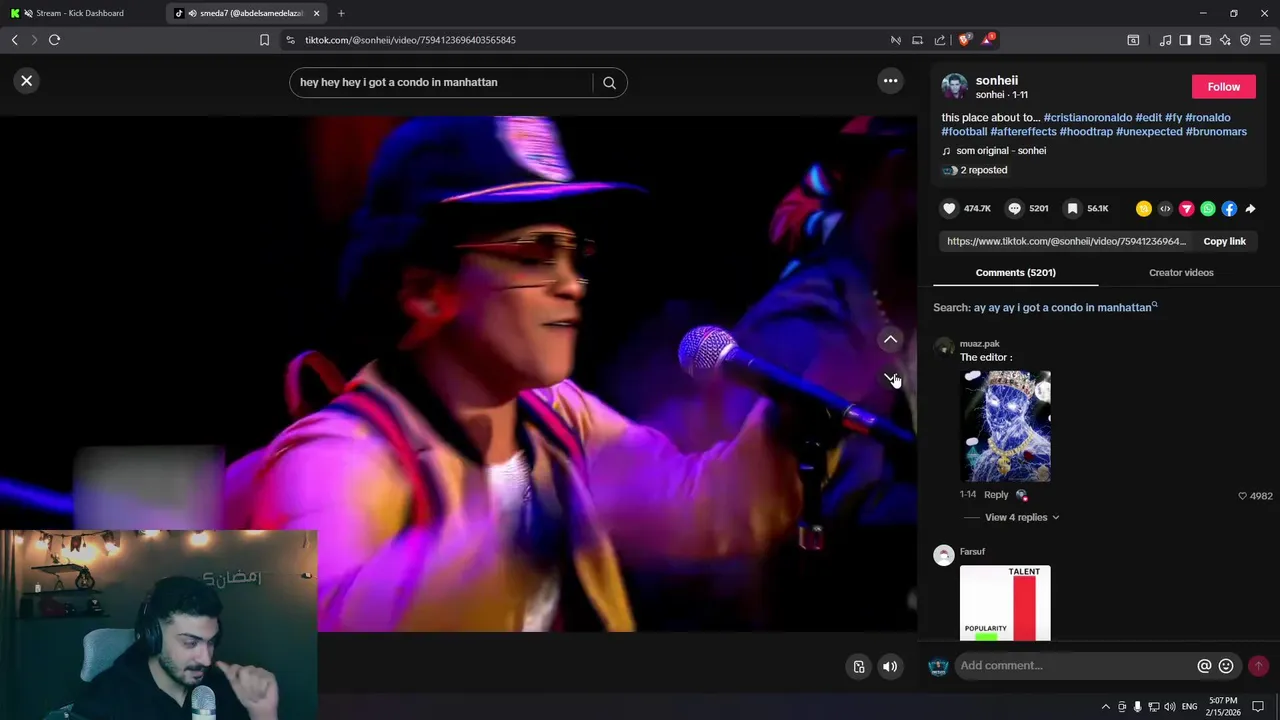Like the video with heart icon

click(949, 208)
